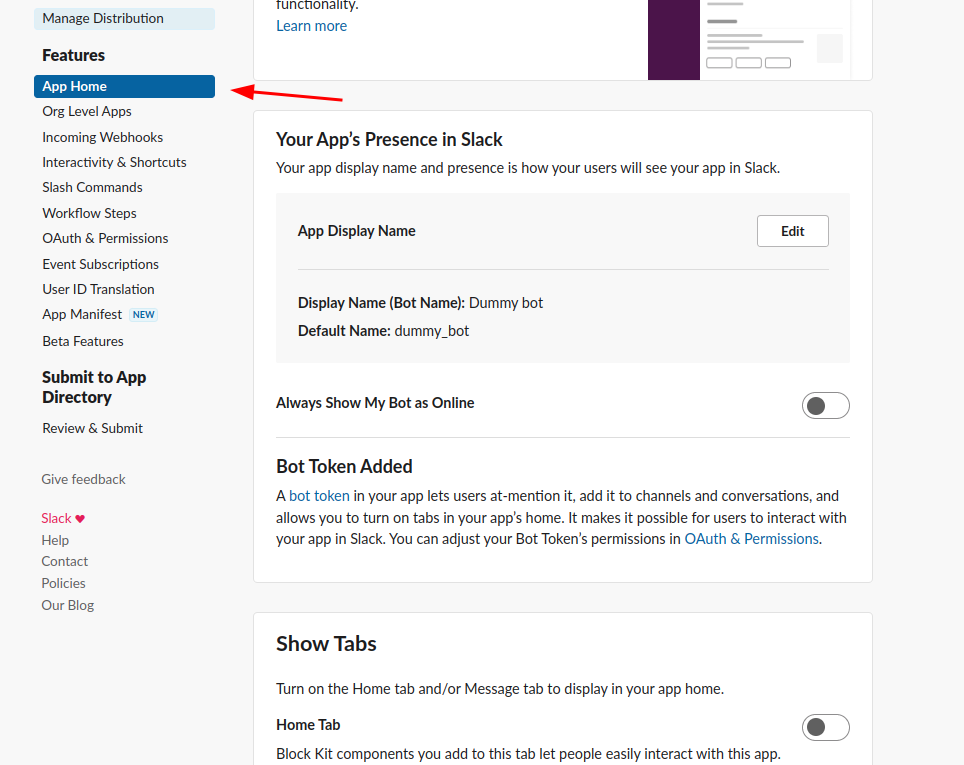The image size is (964, 765).
Task: Open Org Level Apps page
Action: click(x=87, y=112)
